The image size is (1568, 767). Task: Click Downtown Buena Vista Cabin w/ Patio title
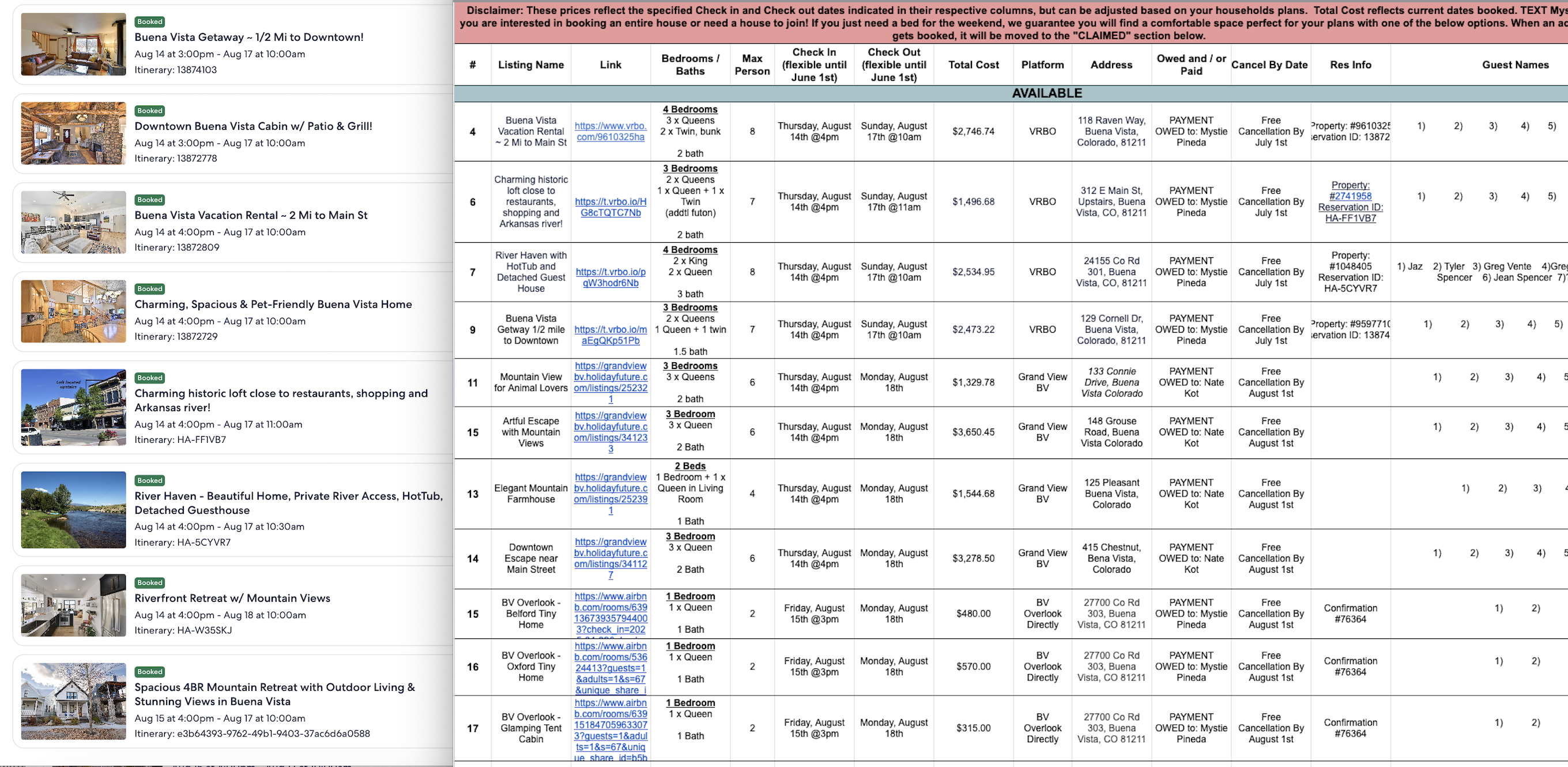[253, 126]
